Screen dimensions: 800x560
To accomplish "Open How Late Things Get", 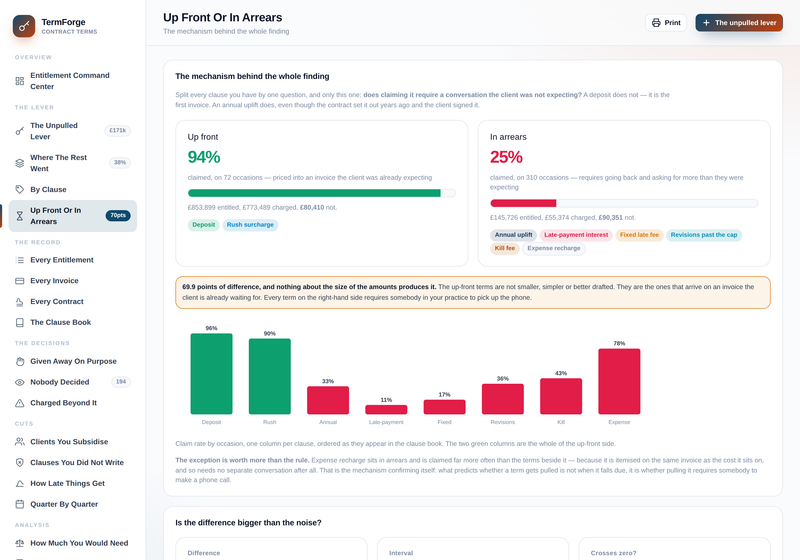I will pos(72,483).
